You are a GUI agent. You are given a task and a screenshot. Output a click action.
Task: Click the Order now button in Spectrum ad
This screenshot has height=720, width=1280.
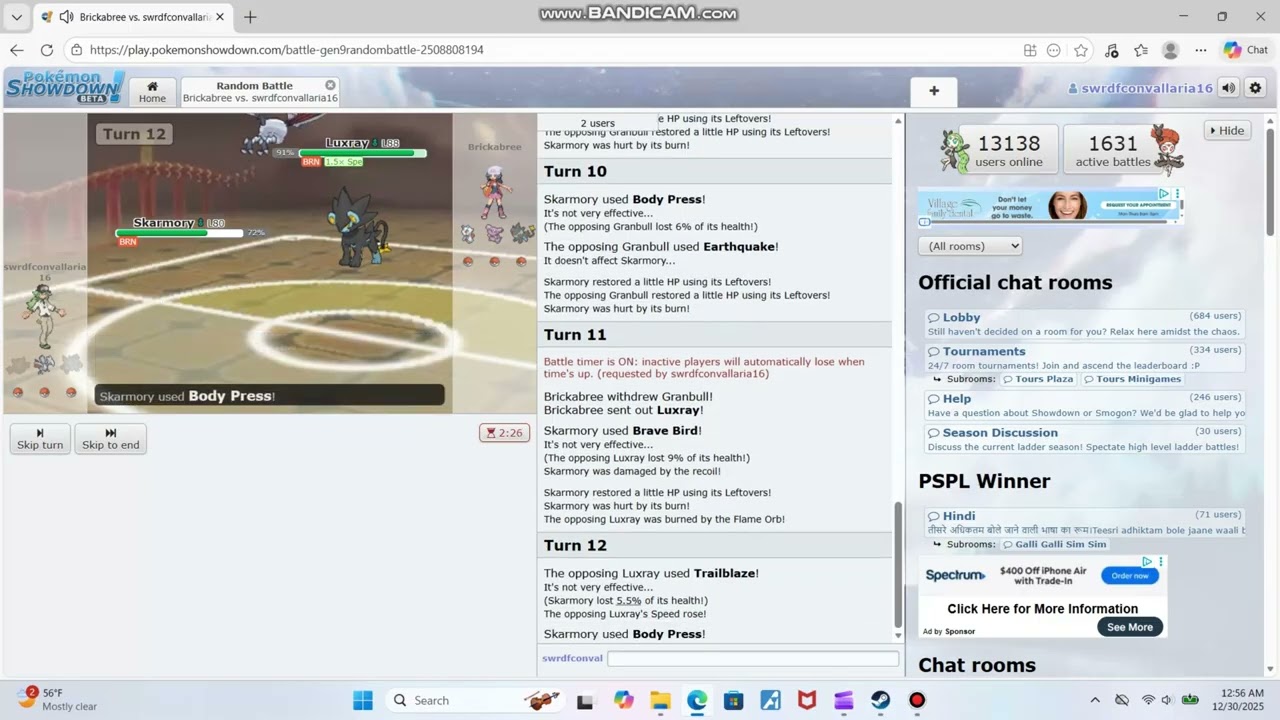(x=1130, y=575)
